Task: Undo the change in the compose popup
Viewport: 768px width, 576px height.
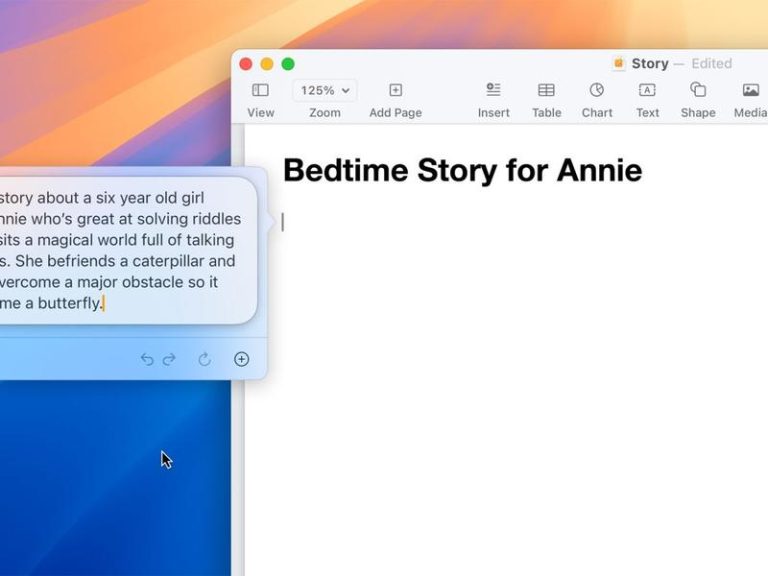Action: [x=147, y=360]
